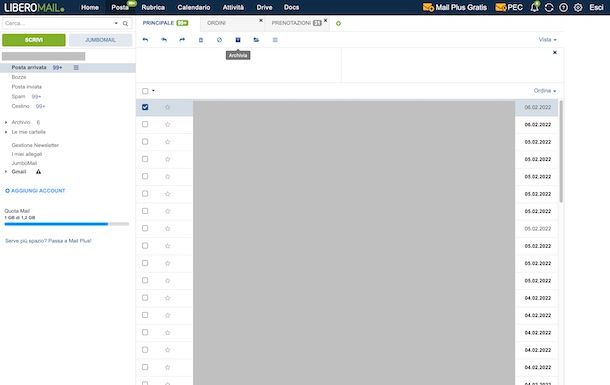Open notifications bell icon

click(535, 7)
